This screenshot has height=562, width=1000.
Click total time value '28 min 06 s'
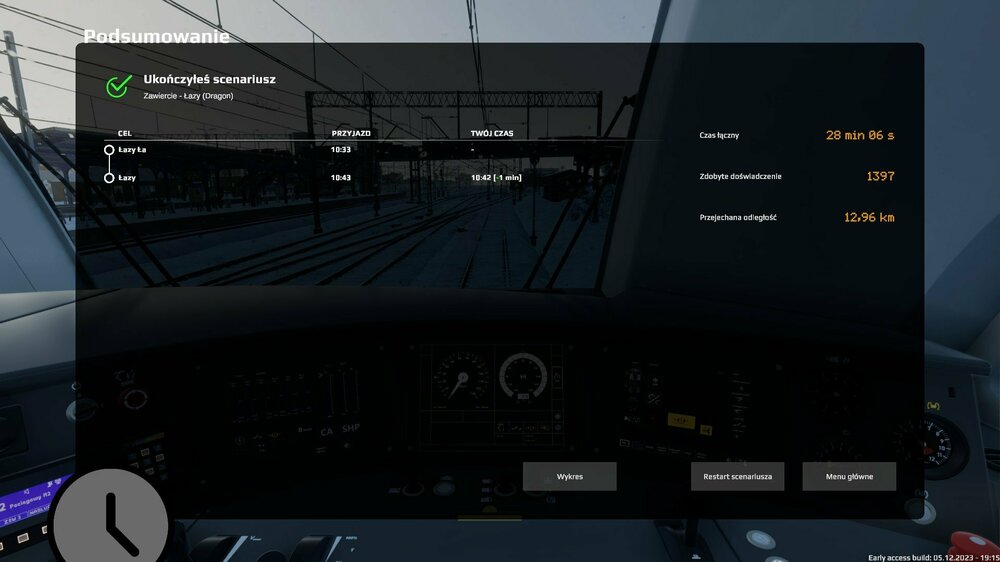[860, 135]
